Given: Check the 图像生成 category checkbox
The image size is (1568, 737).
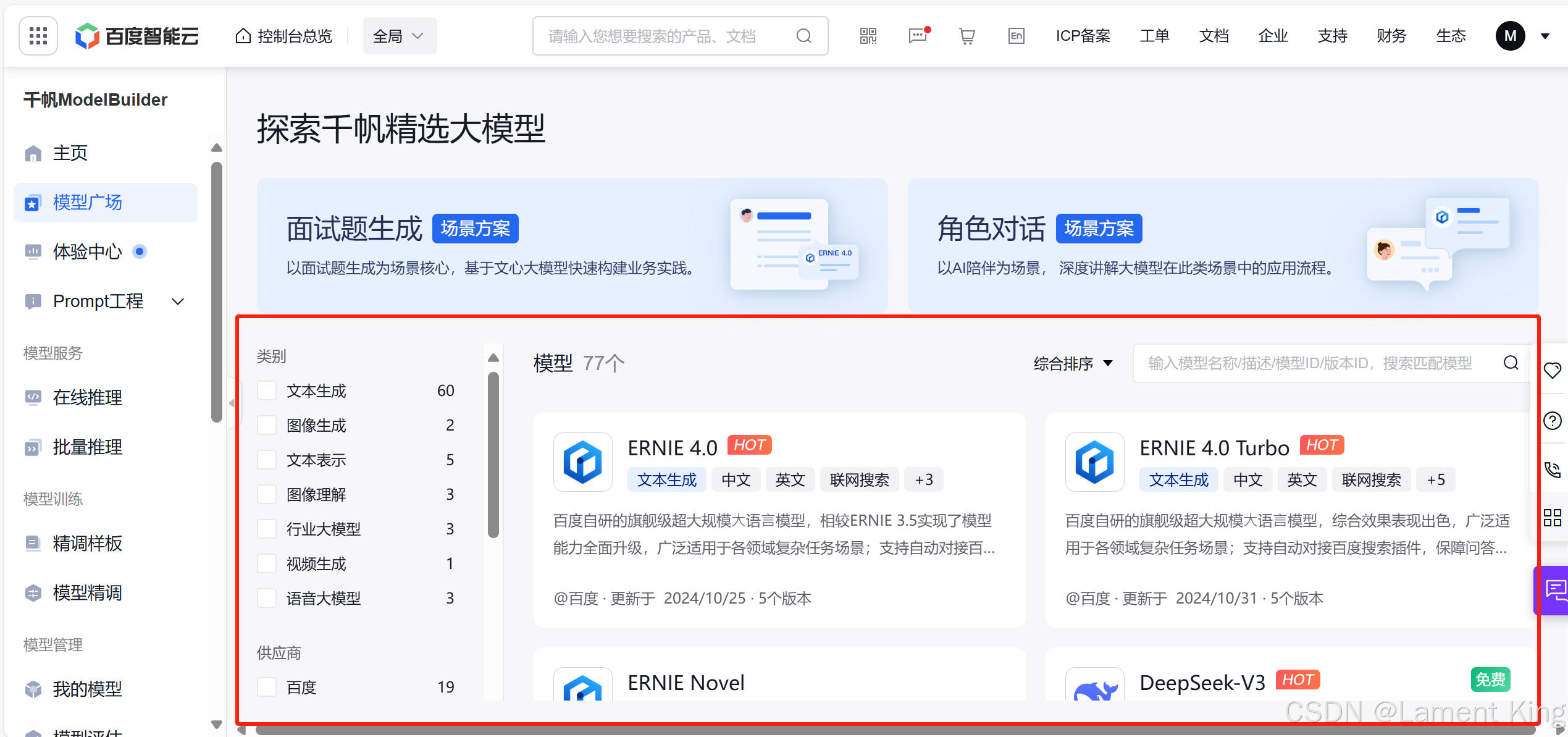Looking at the screenshot, I should point(267,425).
